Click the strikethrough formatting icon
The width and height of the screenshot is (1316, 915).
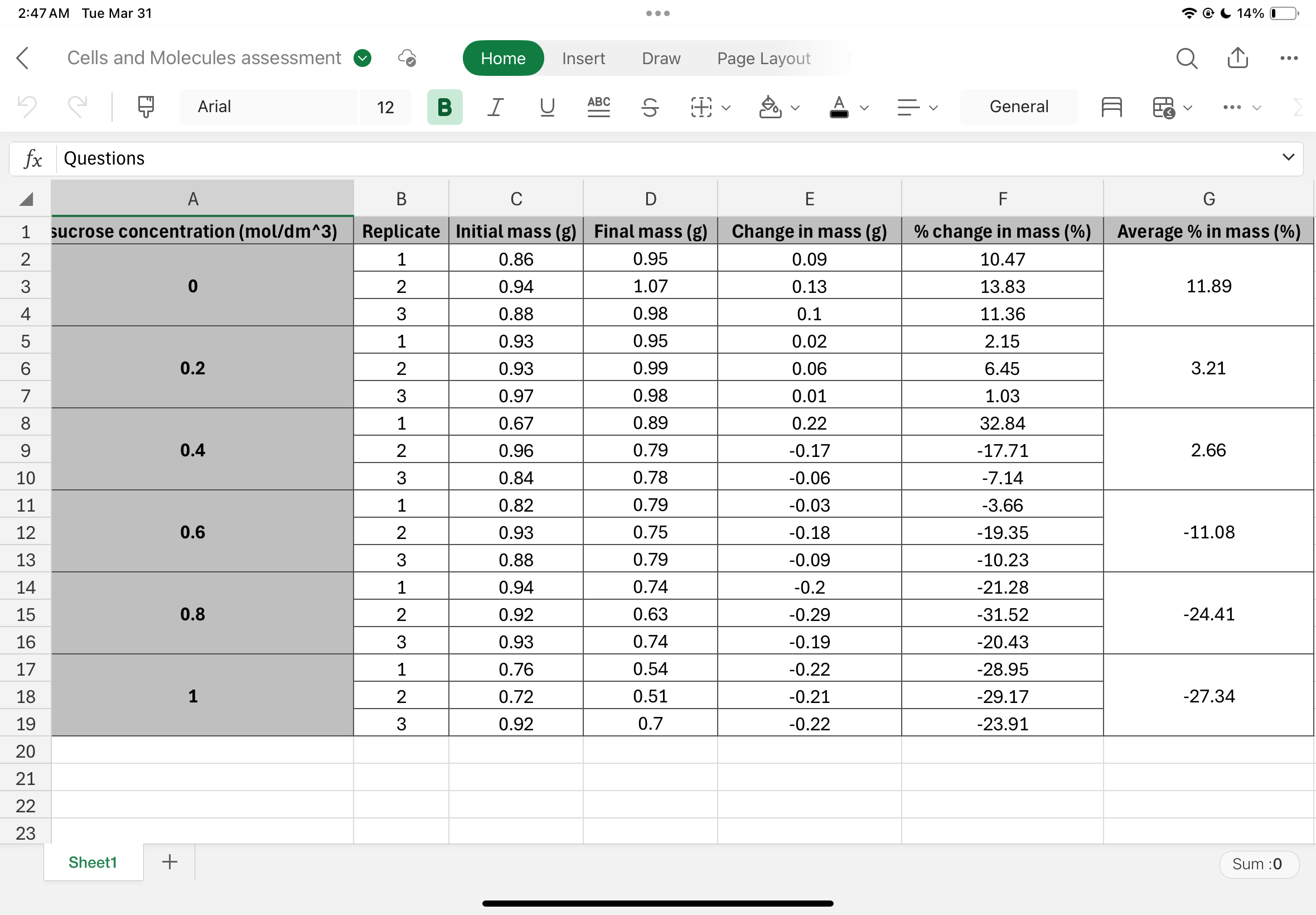[650, 107]
